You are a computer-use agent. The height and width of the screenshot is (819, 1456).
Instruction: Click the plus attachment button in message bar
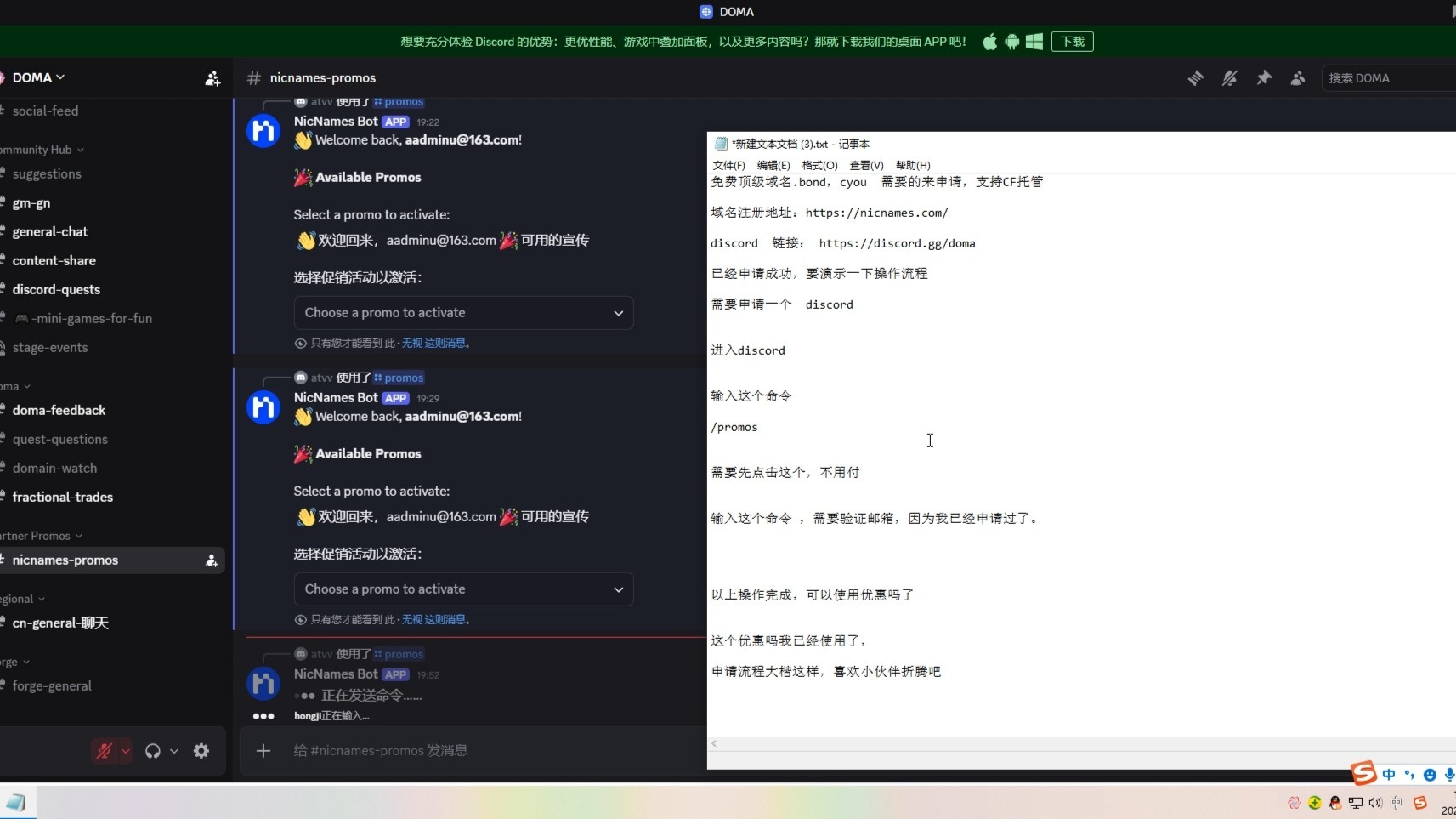tap(263, 750)
